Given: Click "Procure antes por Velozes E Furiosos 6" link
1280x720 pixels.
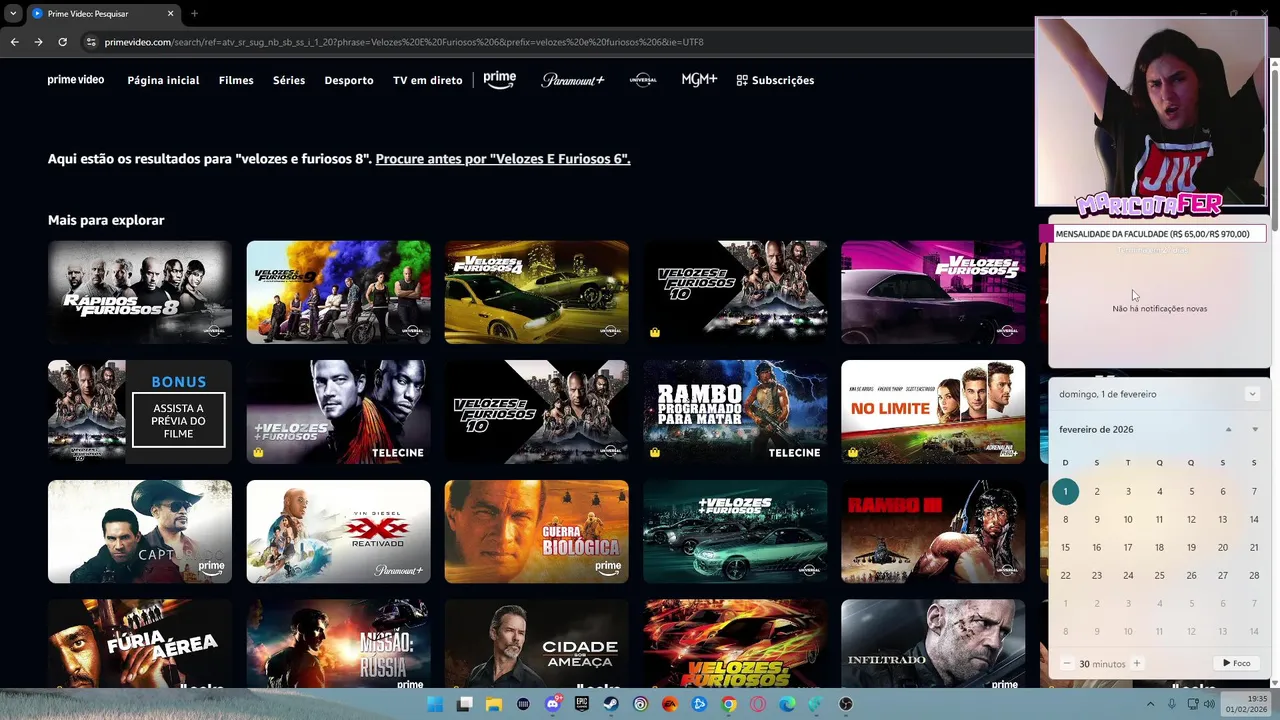Looking at the screenshot, I should [x=503, y=159].
